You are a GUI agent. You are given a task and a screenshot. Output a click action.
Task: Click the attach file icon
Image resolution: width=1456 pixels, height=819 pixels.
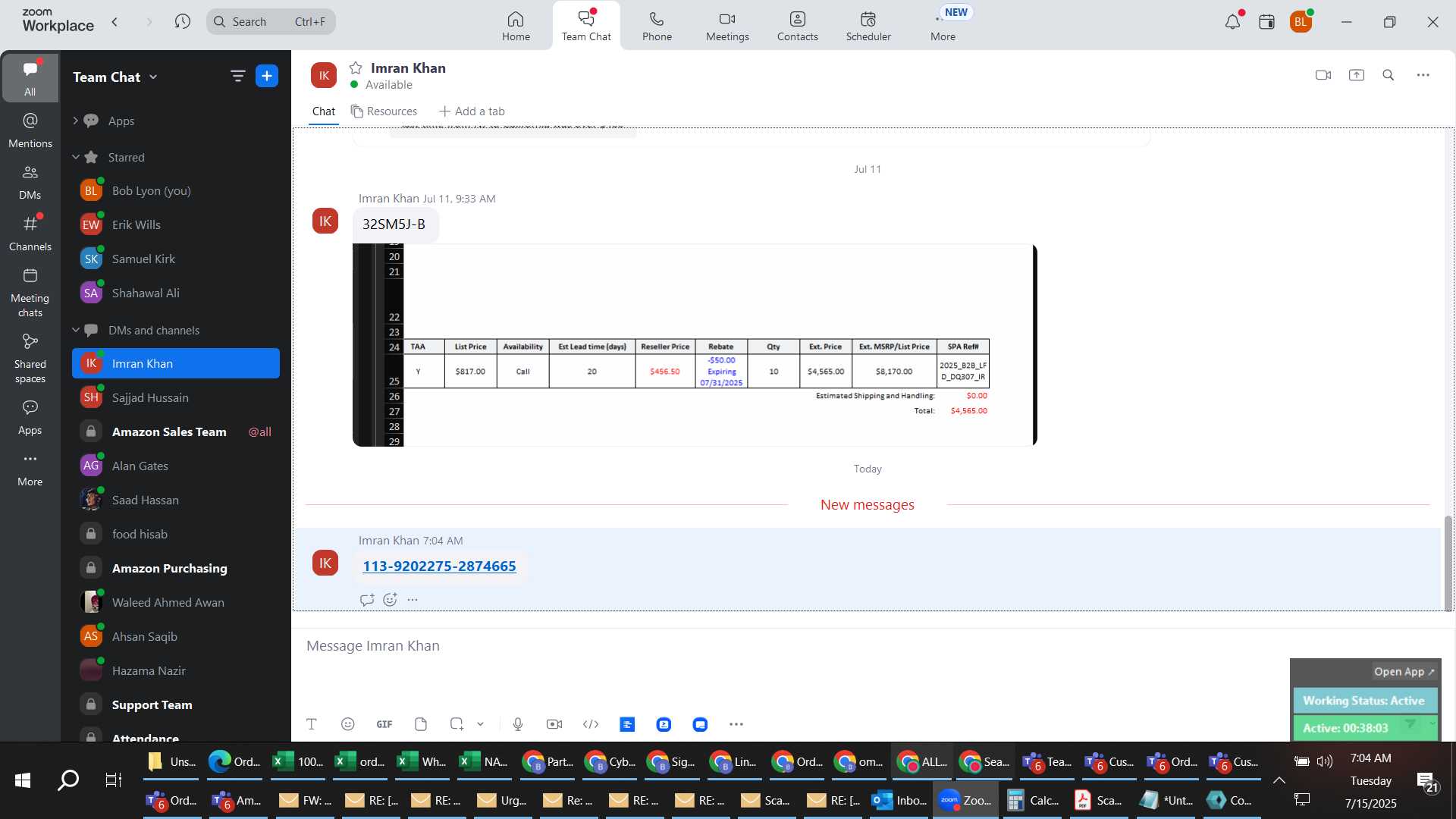(x=421, y=724)
